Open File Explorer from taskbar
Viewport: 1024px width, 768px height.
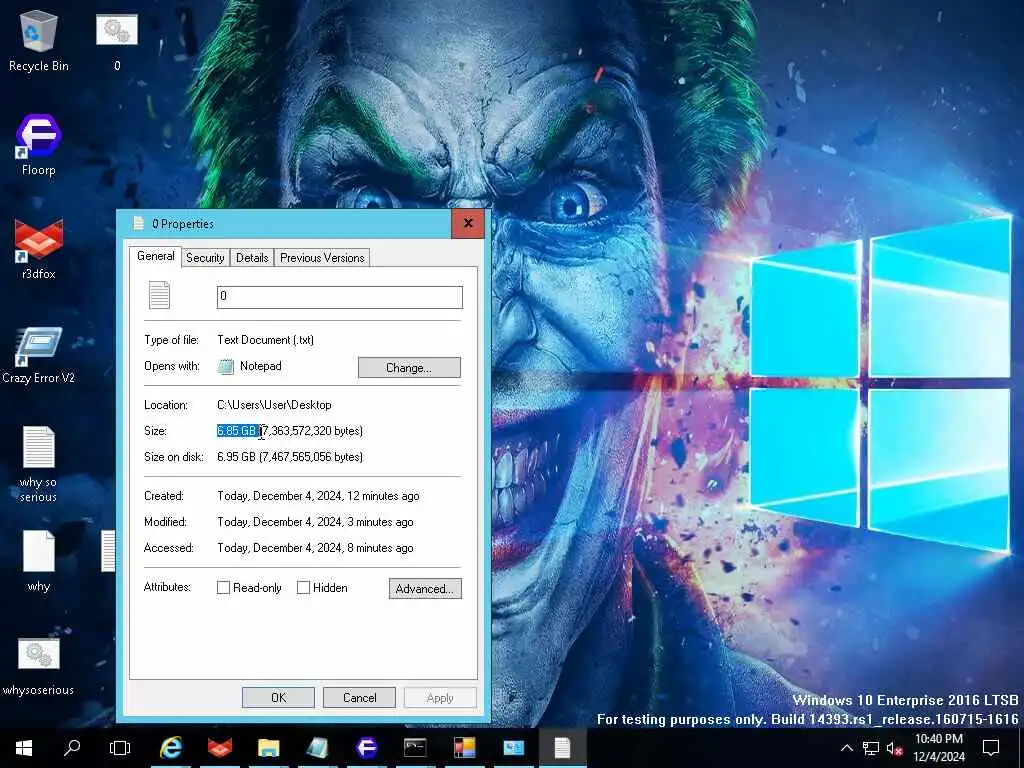click(x=268, y=748)
